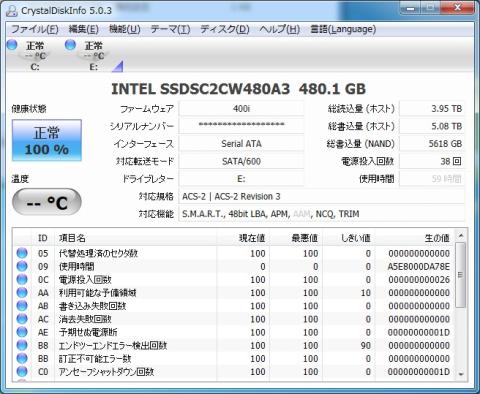480x394 pixels.
Task: Select the E: drive status indicator
Action: pos(87,55)
